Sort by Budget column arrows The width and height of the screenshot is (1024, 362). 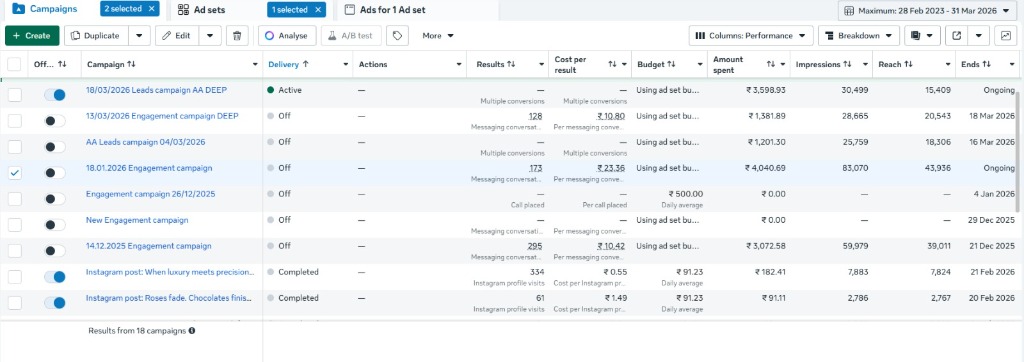pos(671,64)
